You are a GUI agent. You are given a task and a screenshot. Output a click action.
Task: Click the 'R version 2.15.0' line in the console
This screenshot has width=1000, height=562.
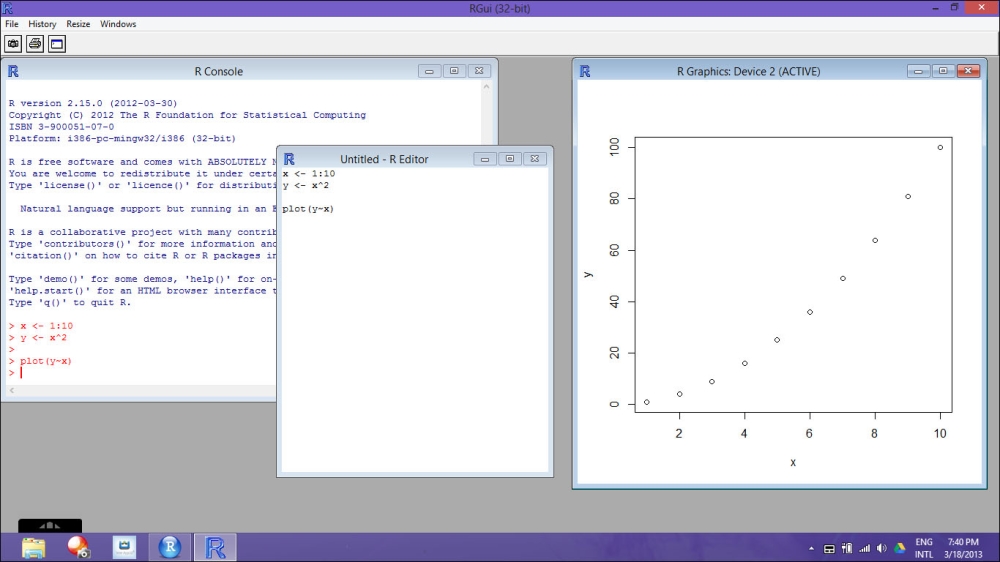(x=93, y=103)
